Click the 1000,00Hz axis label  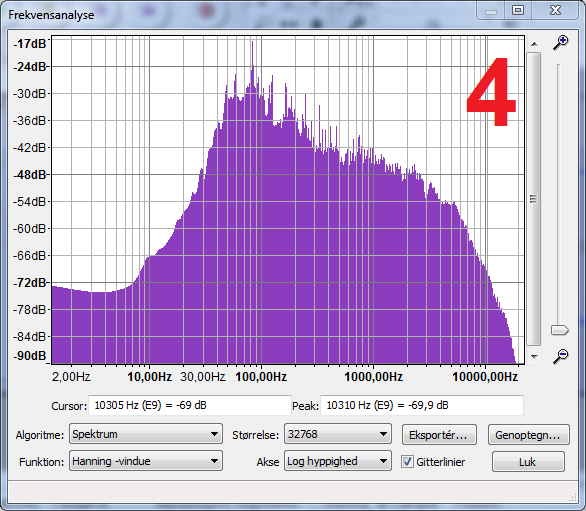pos(373,377)
